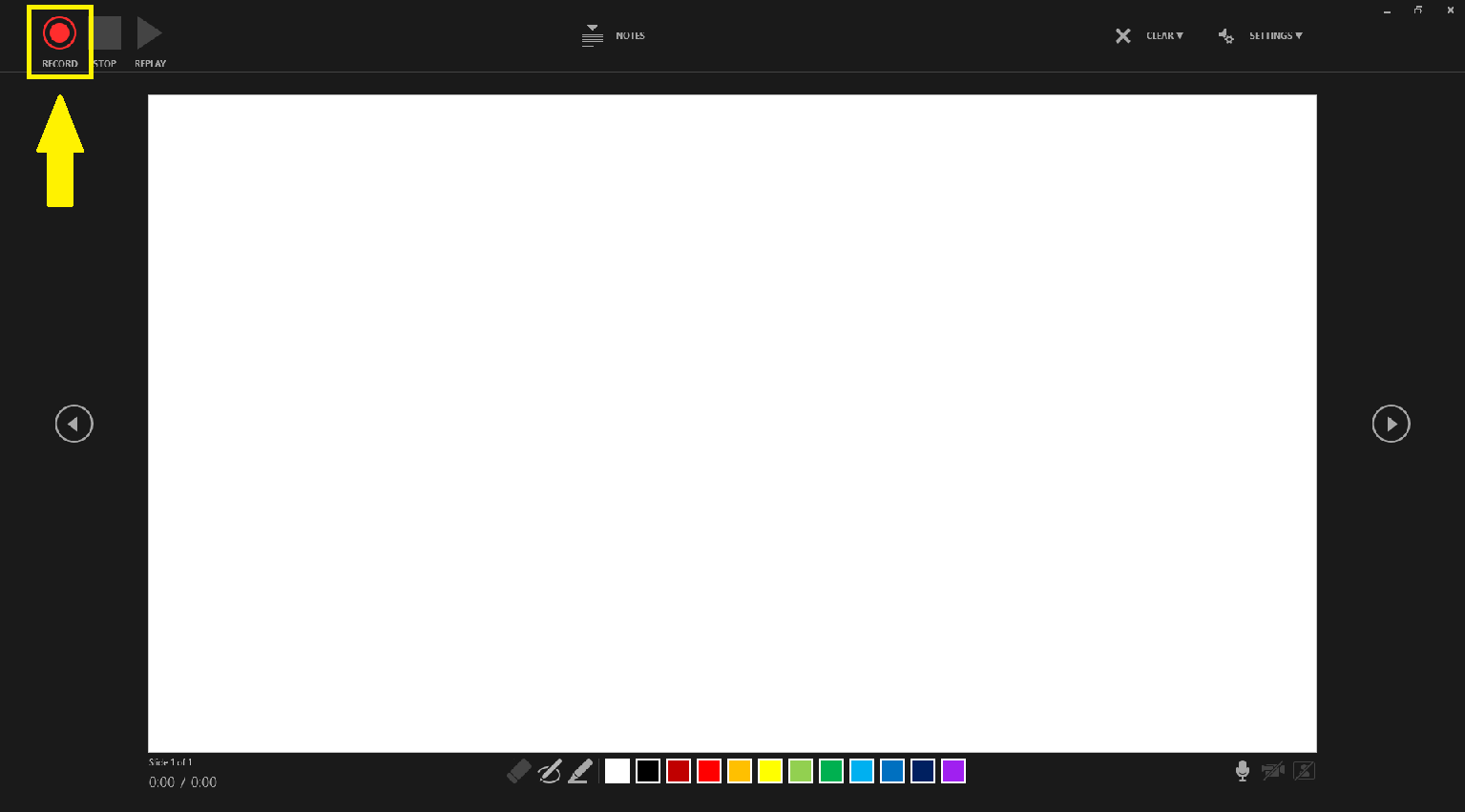Choose the medium blue ink swatch
This screenshot has width=1465, height=812.
tap(892, 771)
